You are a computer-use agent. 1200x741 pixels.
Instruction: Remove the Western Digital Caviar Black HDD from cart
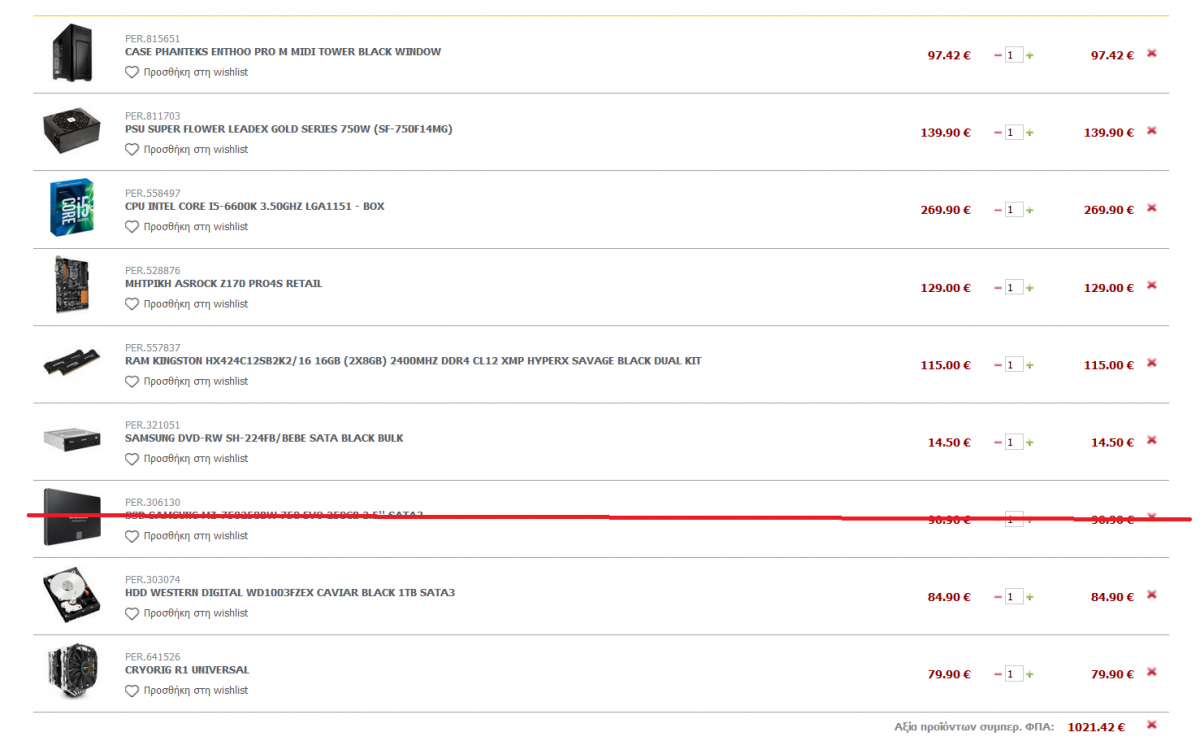(x=1151, y=595)
